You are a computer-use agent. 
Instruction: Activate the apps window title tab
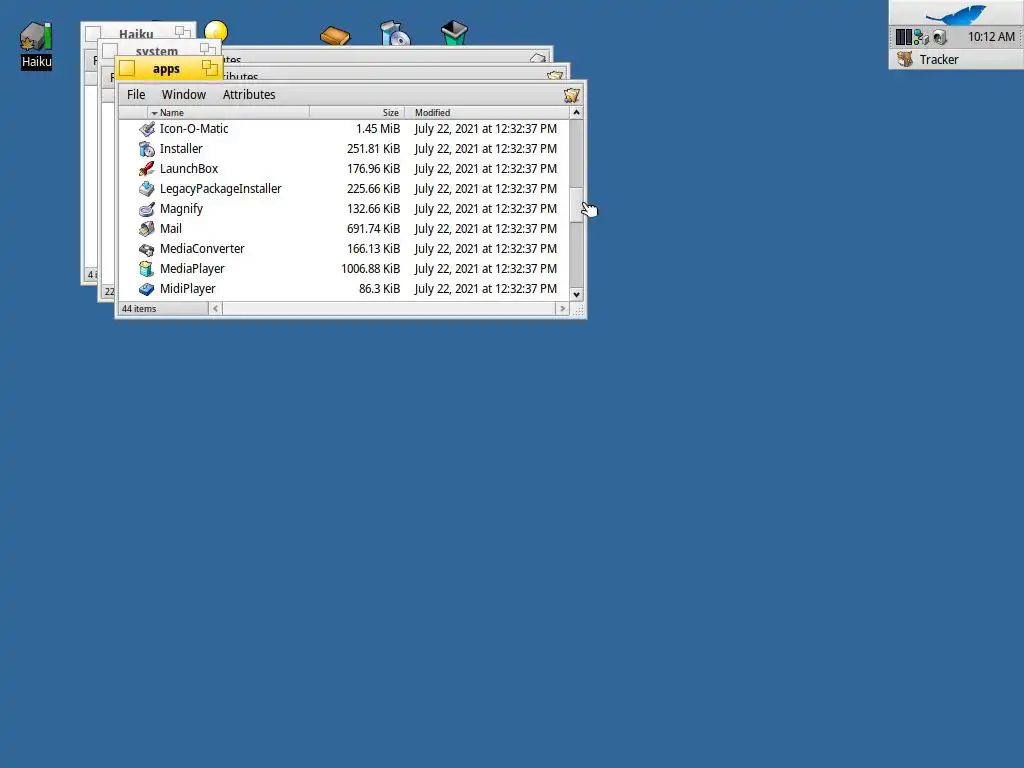pos(166,69)
